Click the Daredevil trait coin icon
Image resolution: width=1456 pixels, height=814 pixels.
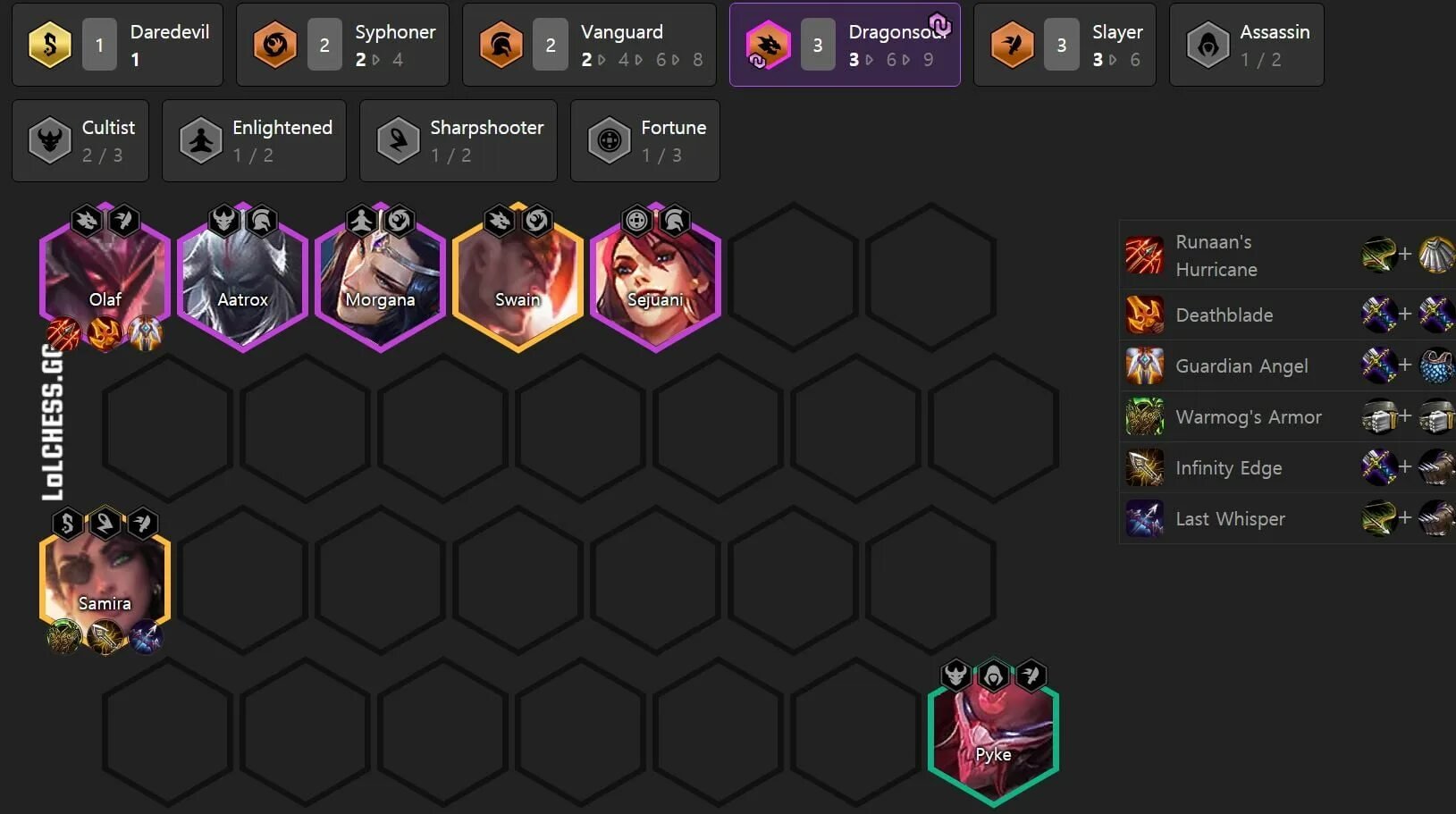click(x=49, y=45)
